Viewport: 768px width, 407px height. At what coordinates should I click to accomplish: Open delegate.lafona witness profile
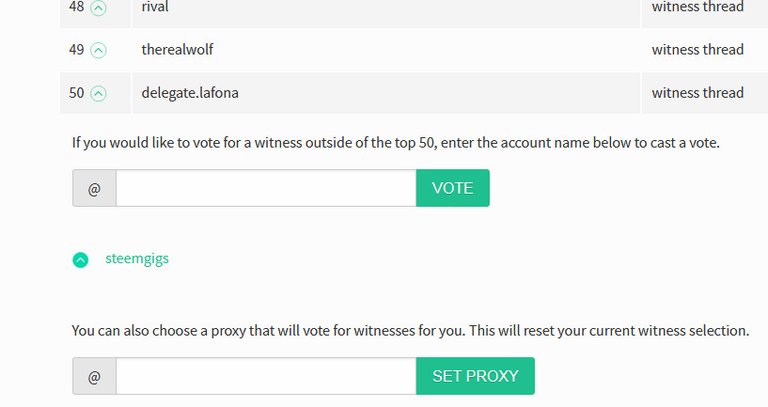(x=190, y=93)
